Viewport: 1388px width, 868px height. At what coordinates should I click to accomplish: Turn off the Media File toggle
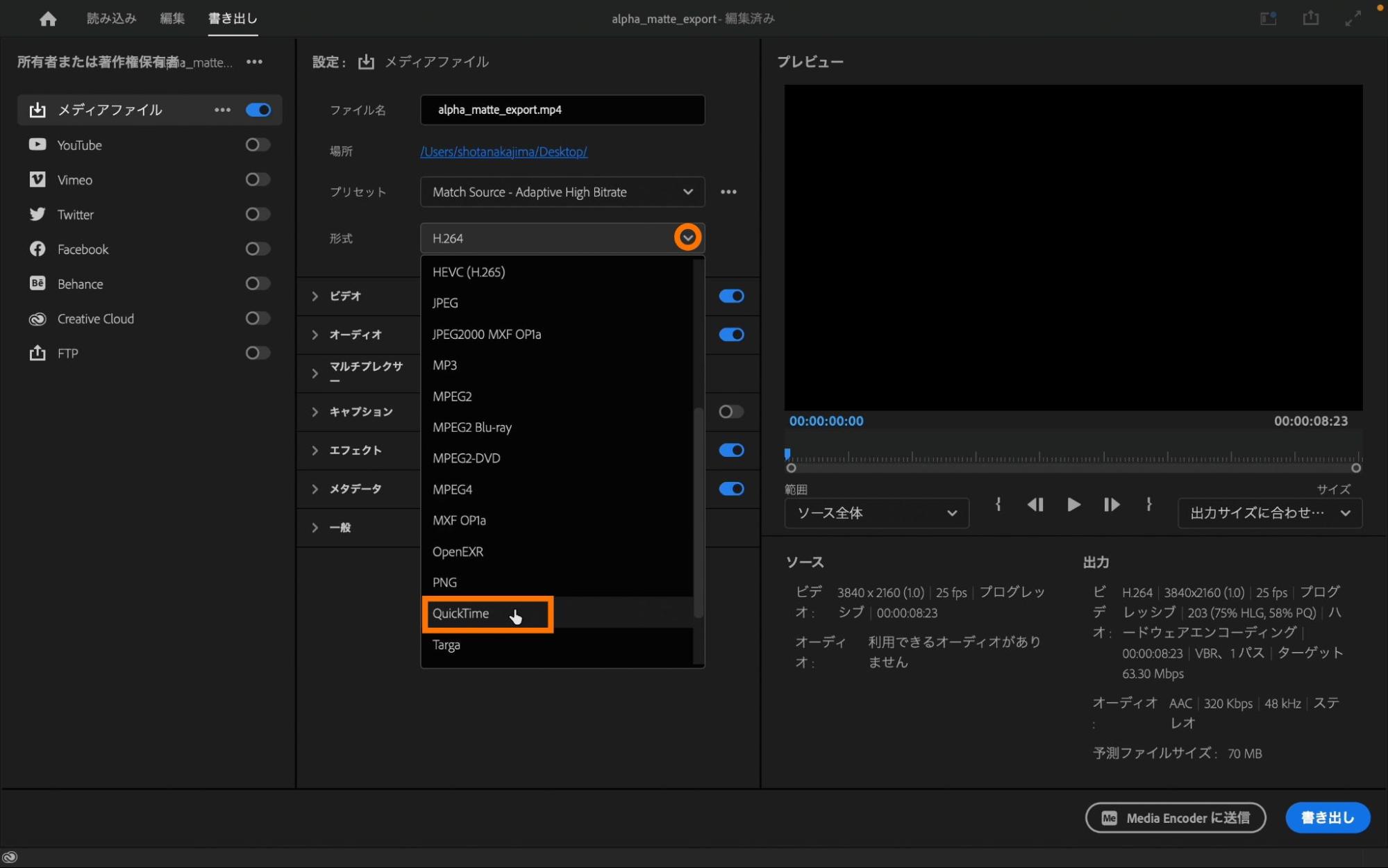(258, 110)
